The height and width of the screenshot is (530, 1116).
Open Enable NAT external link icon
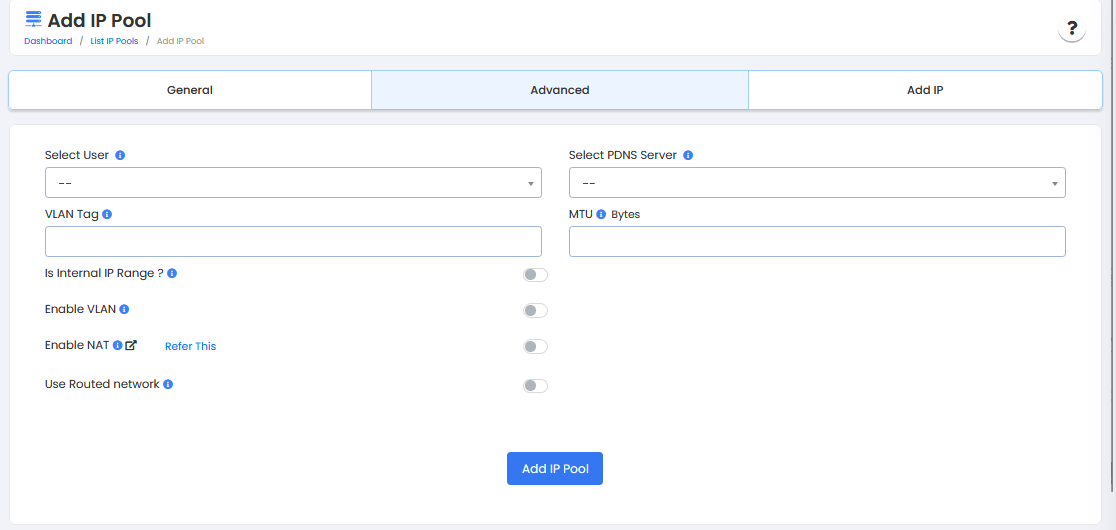131,345
